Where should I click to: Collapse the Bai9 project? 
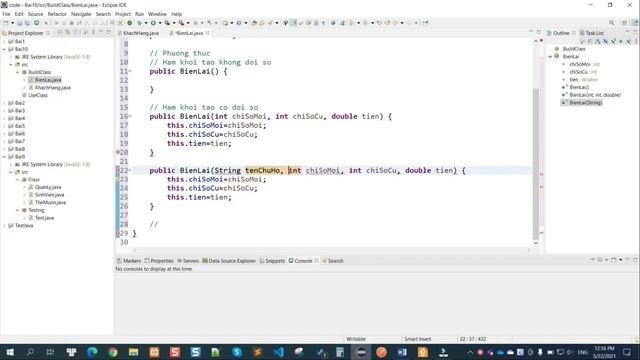tap(4, 157)
